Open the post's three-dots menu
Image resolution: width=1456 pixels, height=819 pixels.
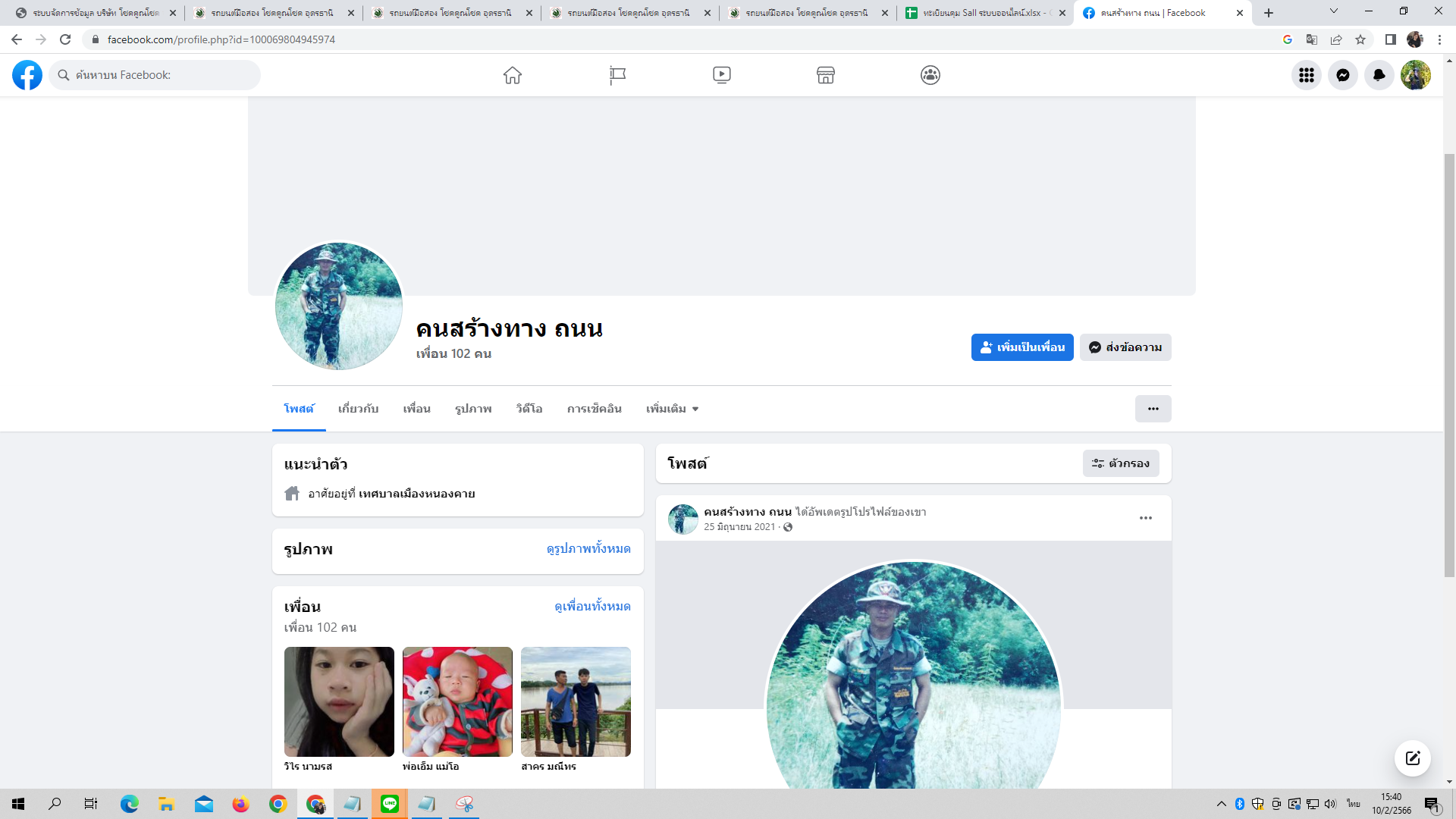[1145, 518]
